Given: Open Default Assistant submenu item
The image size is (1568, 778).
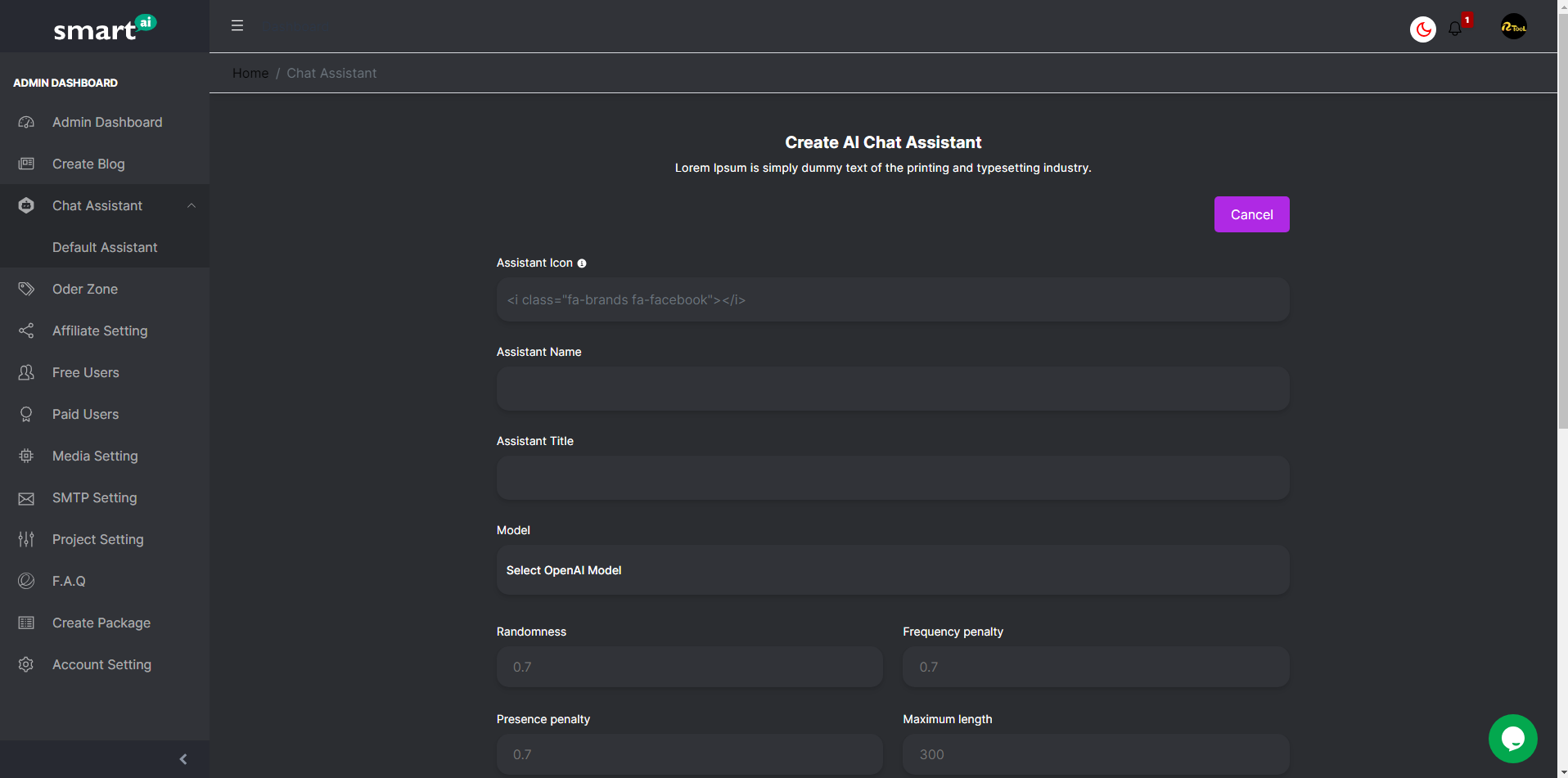Looking at the screenshot, I should 105,247.
